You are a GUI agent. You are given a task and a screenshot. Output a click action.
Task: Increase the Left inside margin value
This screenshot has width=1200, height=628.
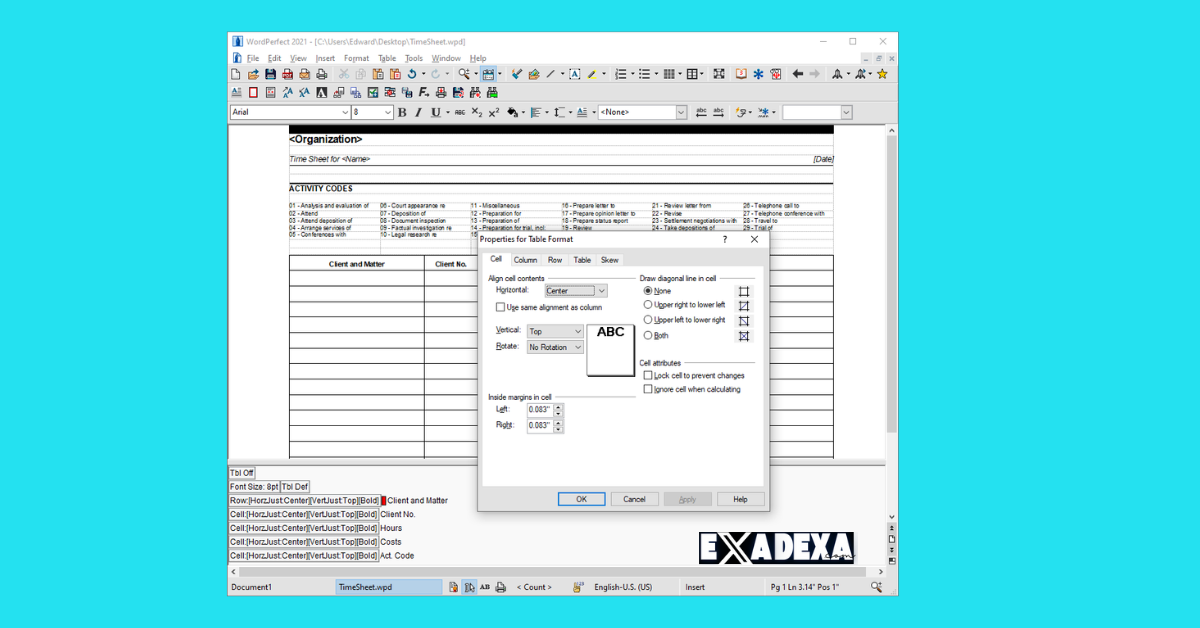click(558, 406)
